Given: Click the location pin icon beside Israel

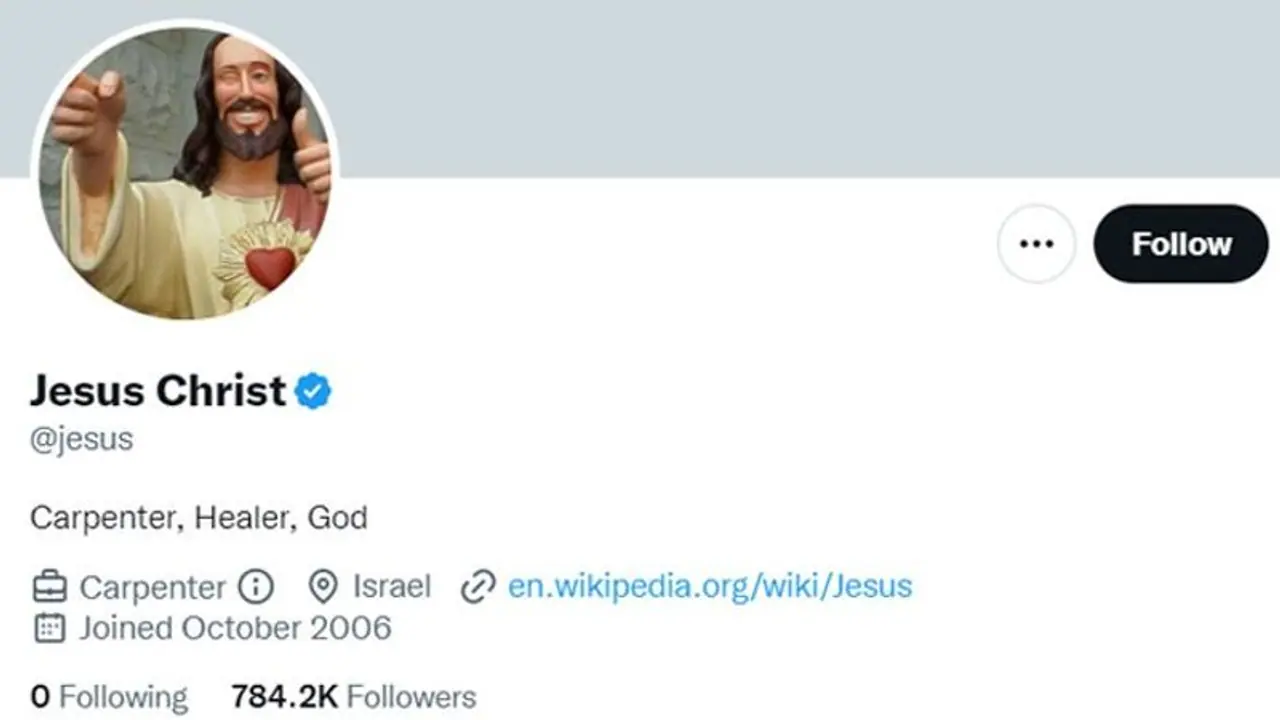Looking at the screenshot, I should pos(325,587).
